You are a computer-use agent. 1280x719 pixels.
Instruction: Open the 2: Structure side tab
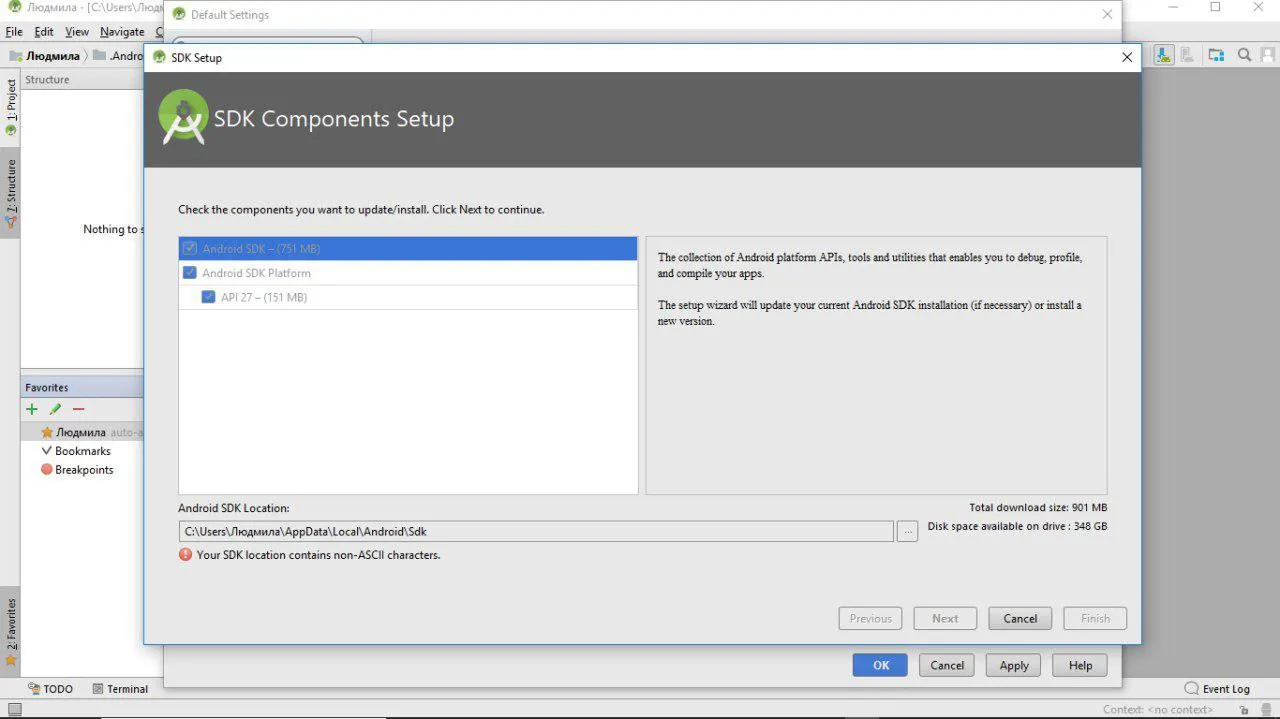click(11, 192)
